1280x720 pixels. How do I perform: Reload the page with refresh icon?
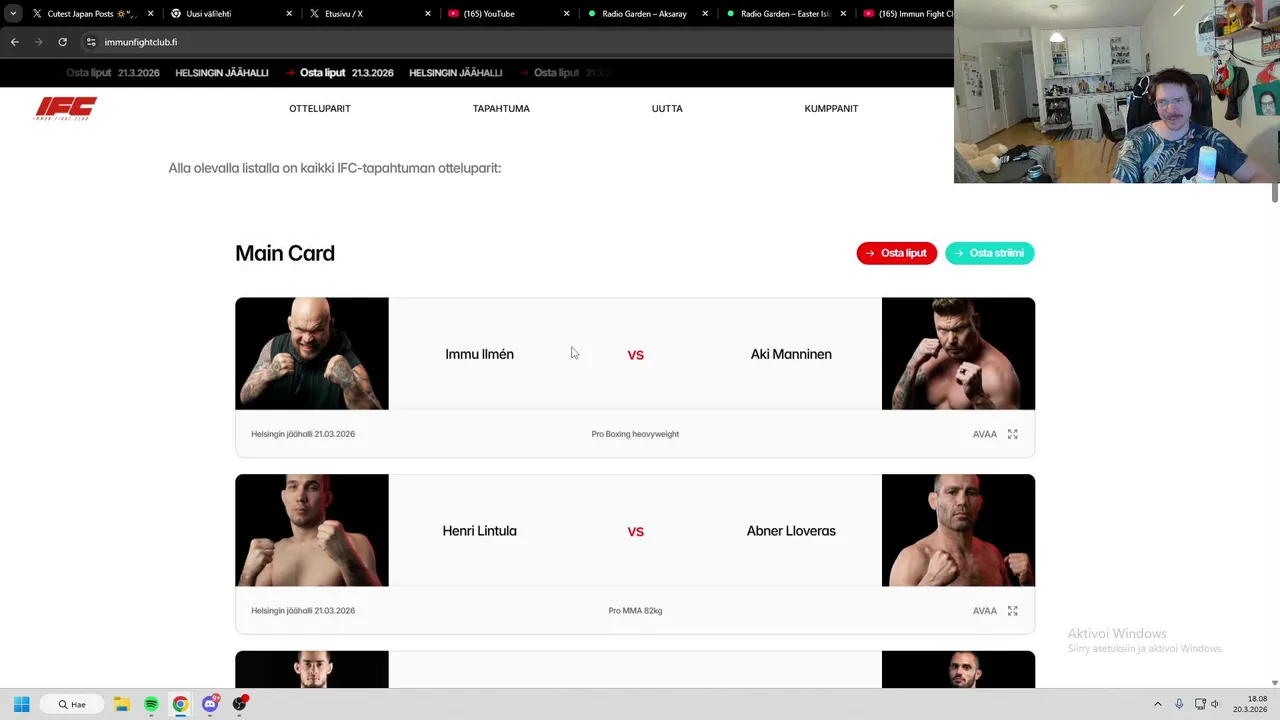[62, 42]
